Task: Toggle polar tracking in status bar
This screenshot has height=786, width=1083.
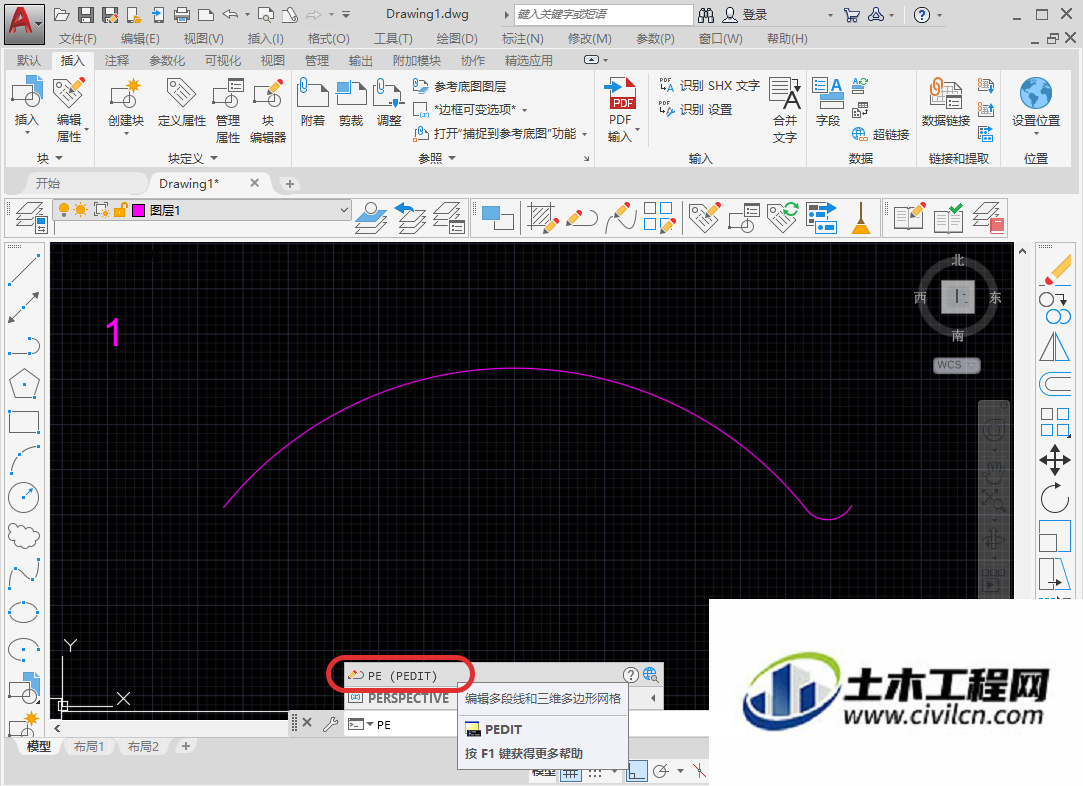Action: click(661, 771)
